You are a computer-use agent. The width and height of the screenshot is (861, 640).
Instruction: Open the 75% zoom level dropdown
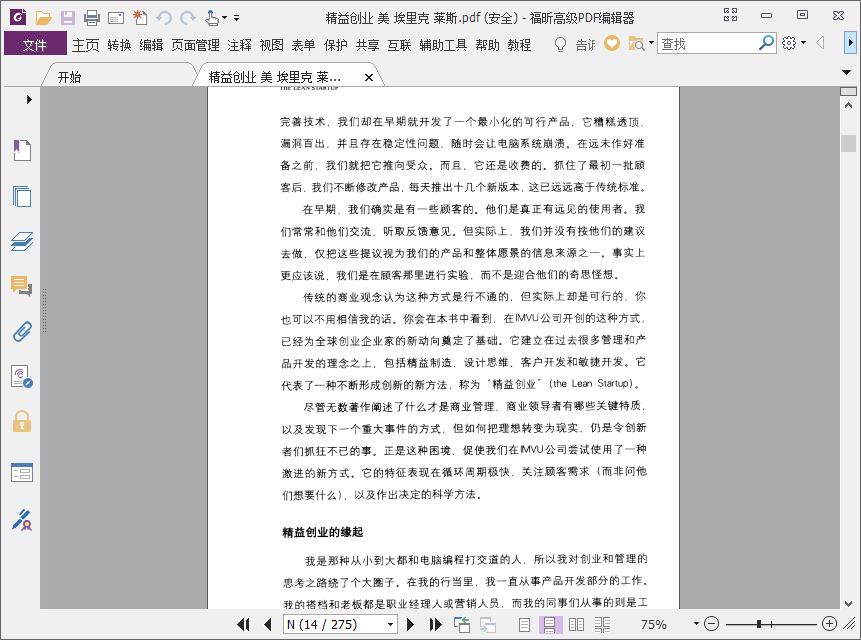[x=696, y=624]
